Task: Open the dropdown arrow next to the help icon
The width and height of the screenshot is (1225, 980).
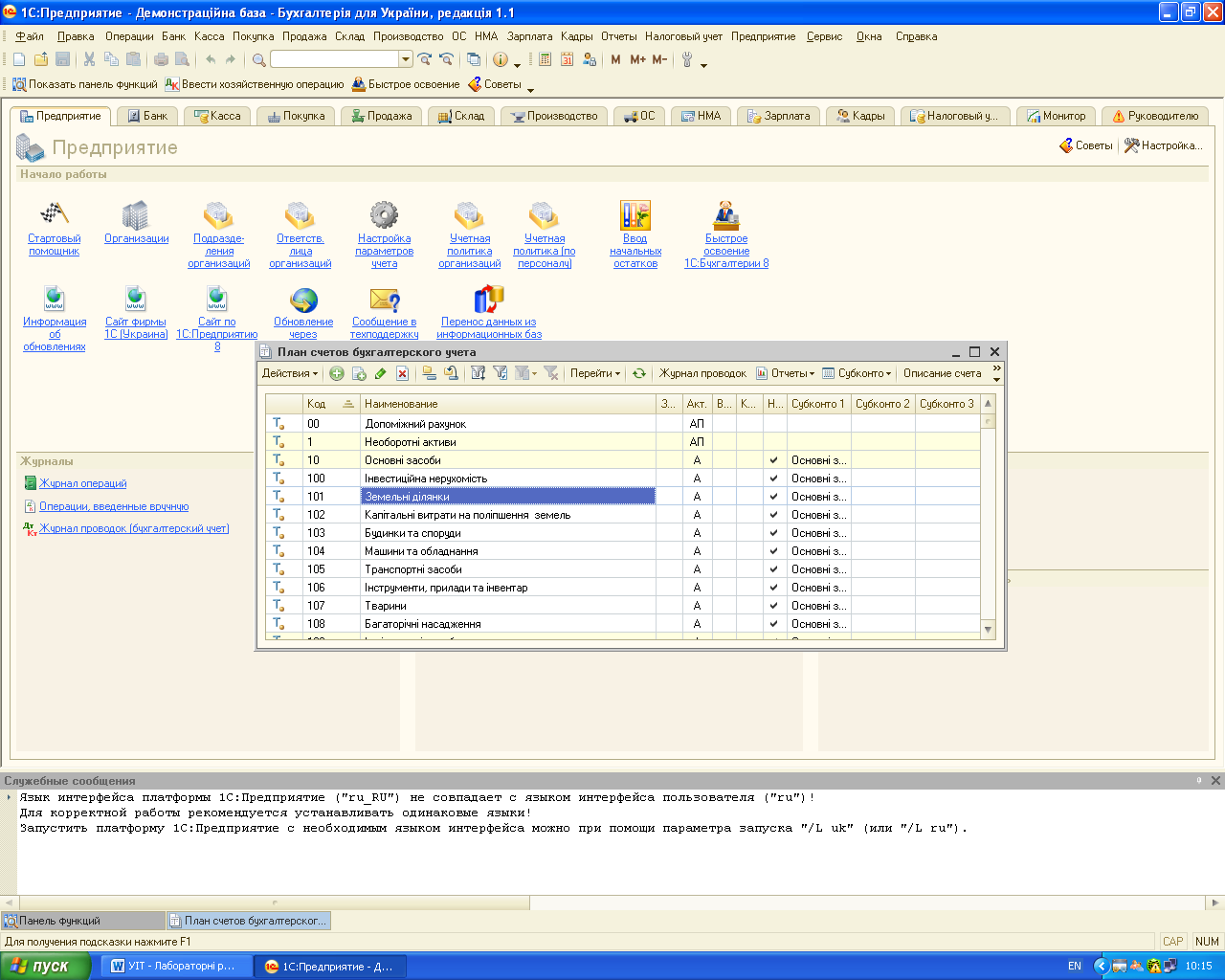Action: [517, 64]
